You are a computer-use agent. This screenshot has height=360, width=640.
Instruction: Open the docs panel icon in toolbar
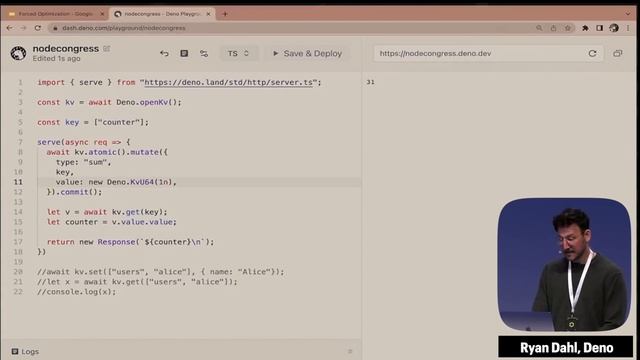(x=184, y=53)
